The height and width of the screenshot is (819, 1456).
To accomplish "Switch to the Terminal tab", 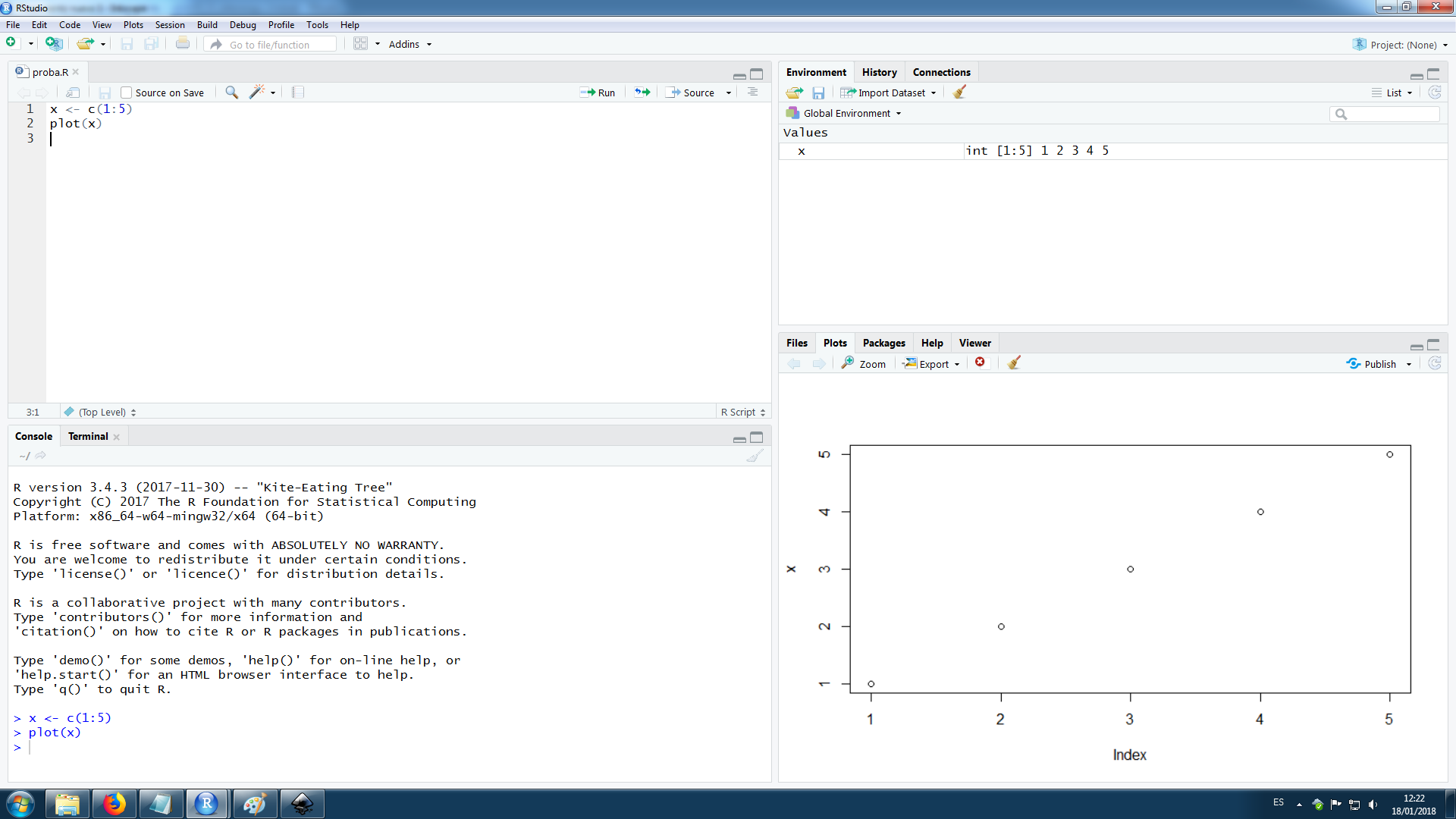I will click(88, 436).
